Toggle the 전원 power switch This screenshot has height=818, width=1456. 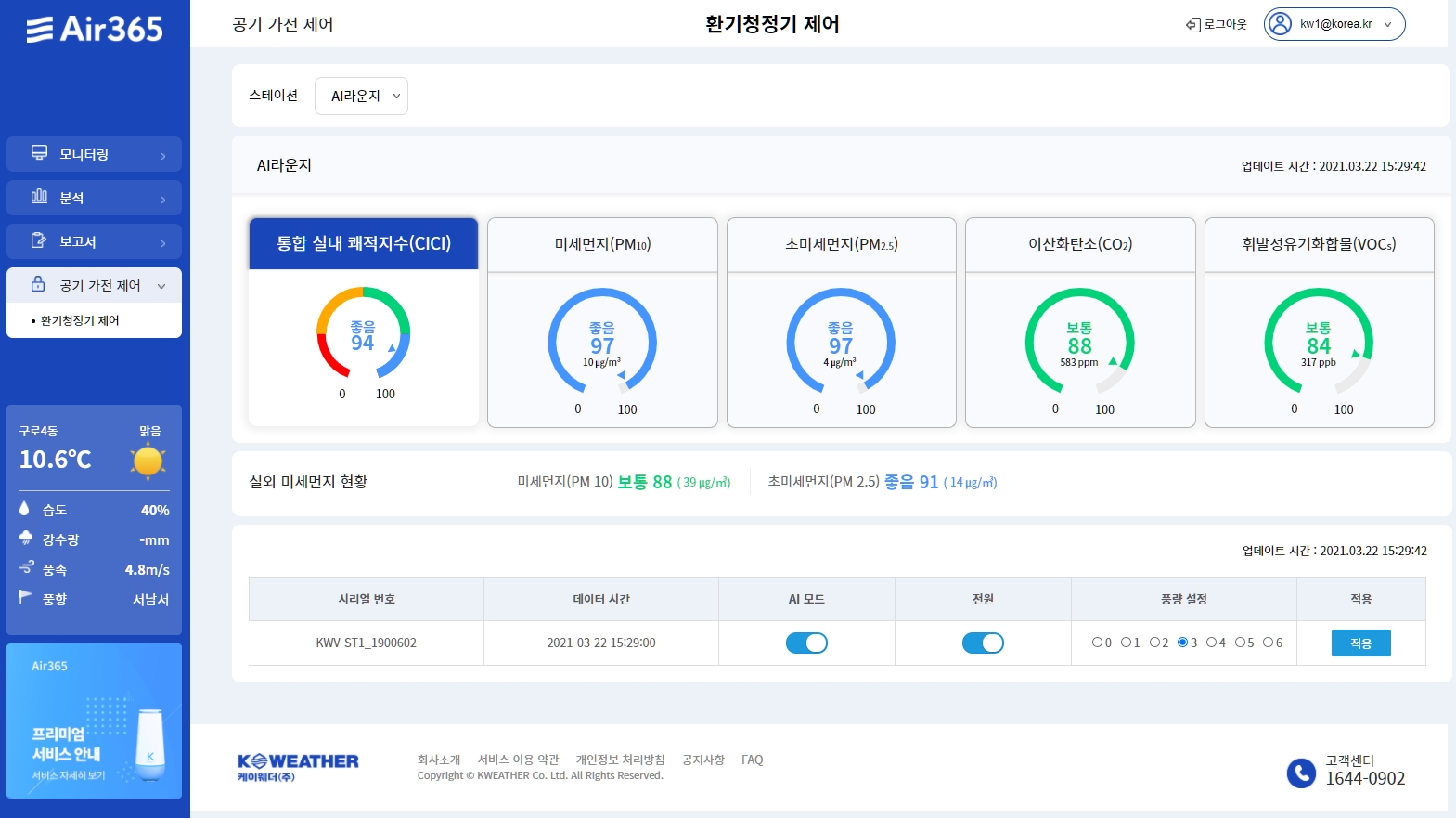pos(983,643)
